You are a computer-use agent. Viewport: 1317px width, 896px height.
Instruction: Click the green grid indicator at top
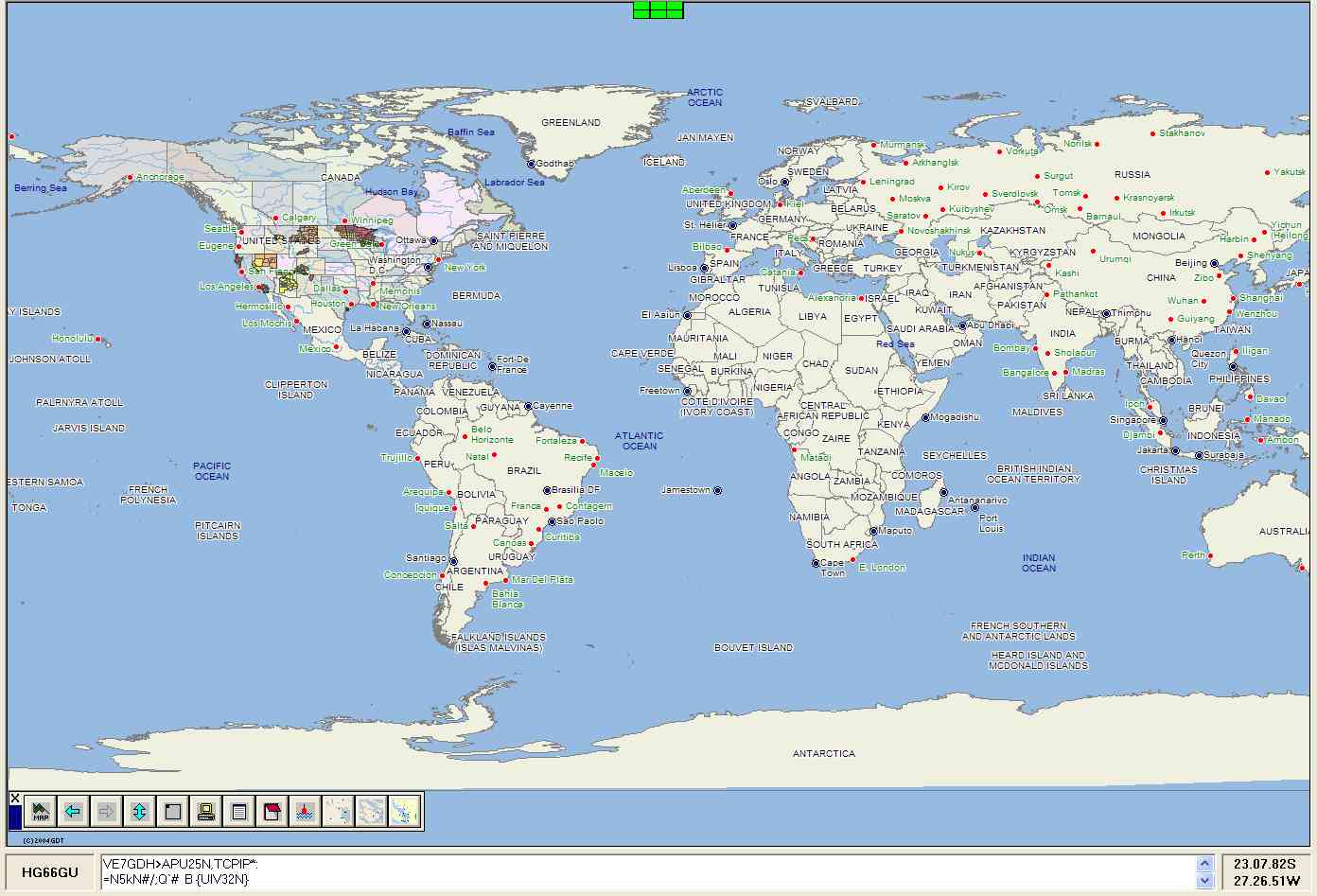click(x=658, y=9)
